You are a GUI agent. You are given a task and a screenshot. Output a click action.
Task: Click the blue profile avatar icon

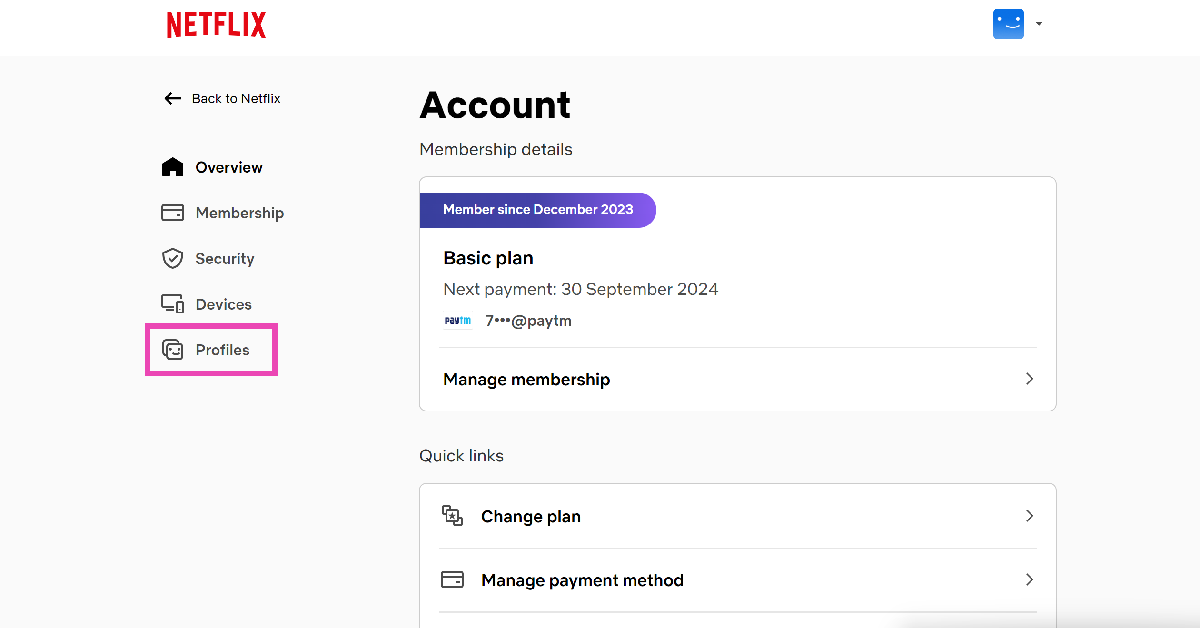tap(1008, 24)
